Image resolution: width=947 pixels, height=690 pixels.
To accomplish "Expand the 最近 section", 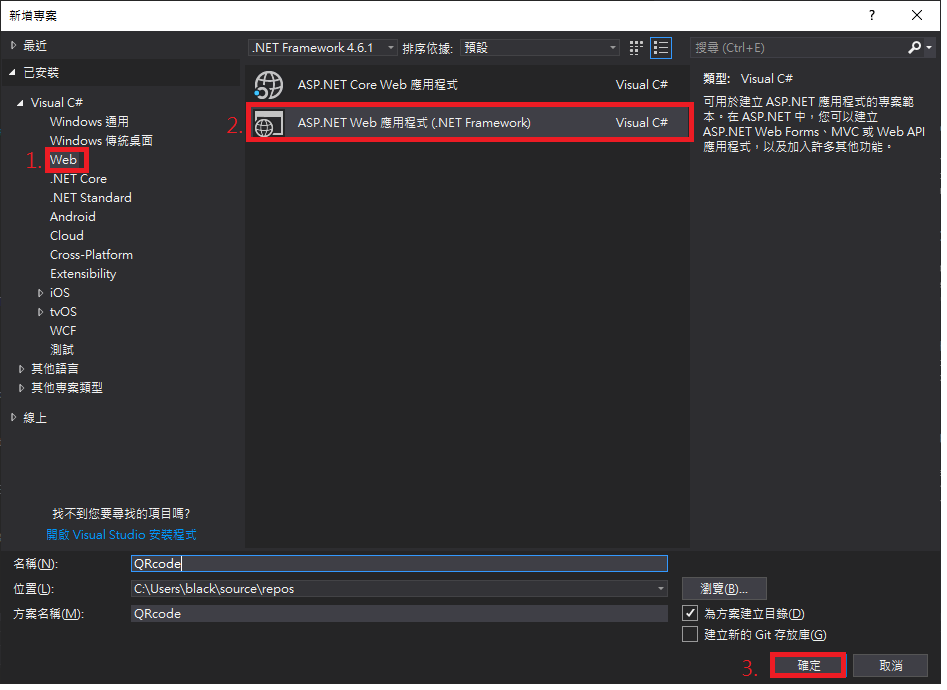I will (13, 45).
